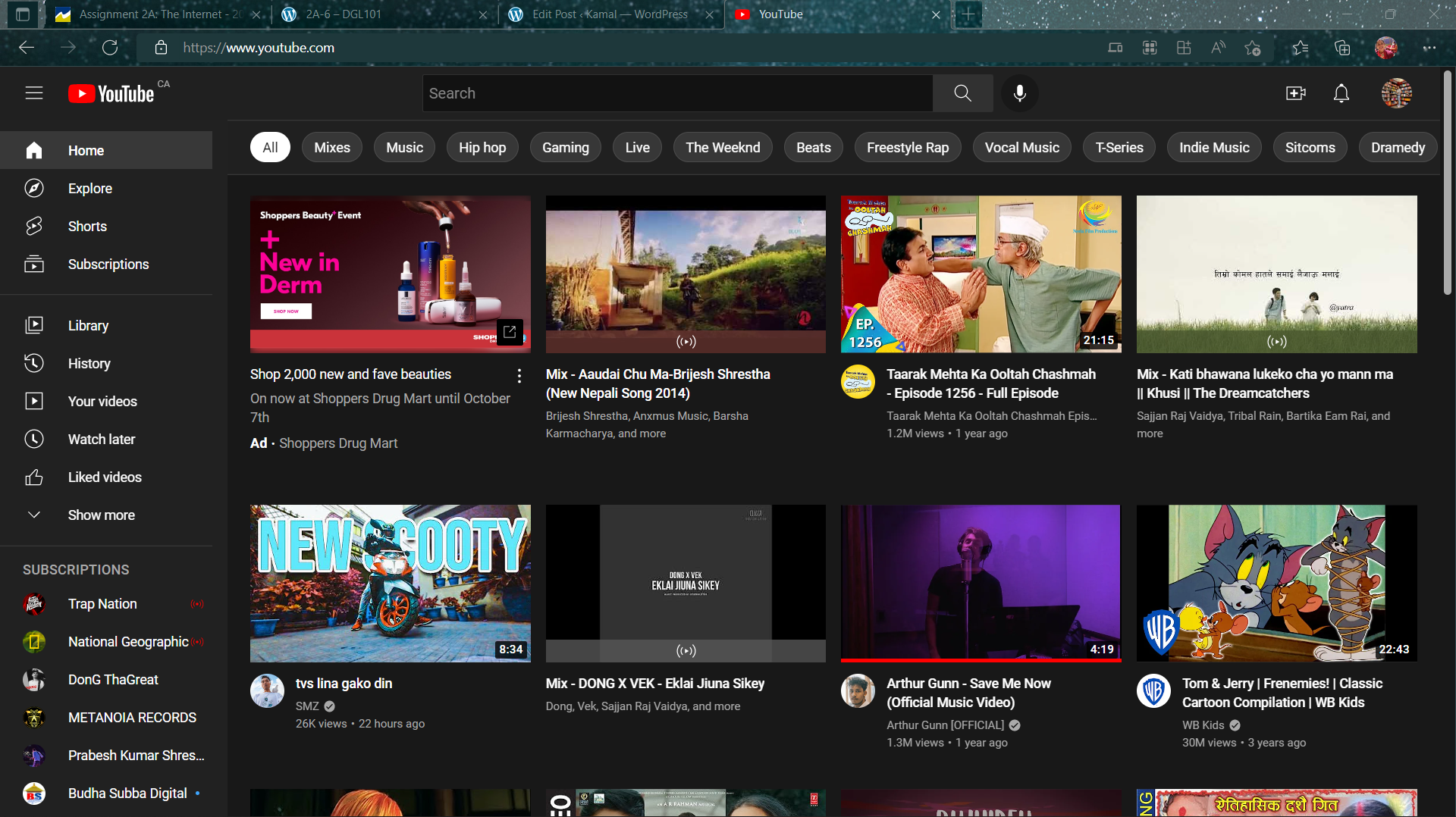Click the browser refresh button

pyautogui.click(x=110, y=48)
